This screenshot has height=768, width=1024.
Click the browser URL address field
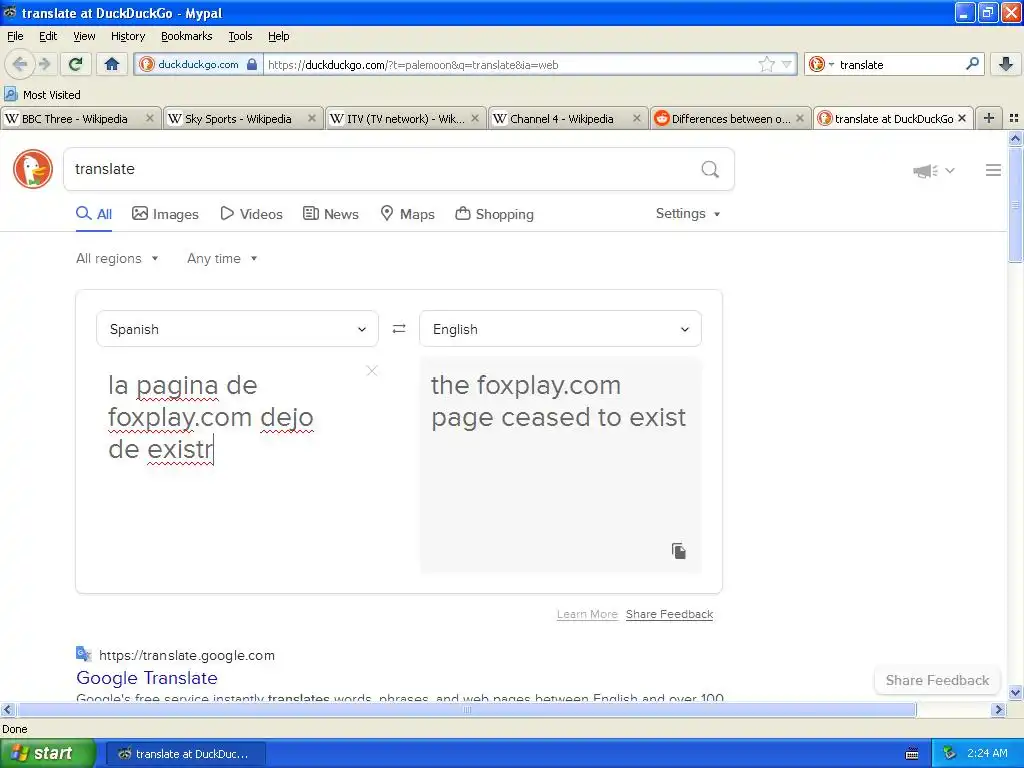coord(509,64)
